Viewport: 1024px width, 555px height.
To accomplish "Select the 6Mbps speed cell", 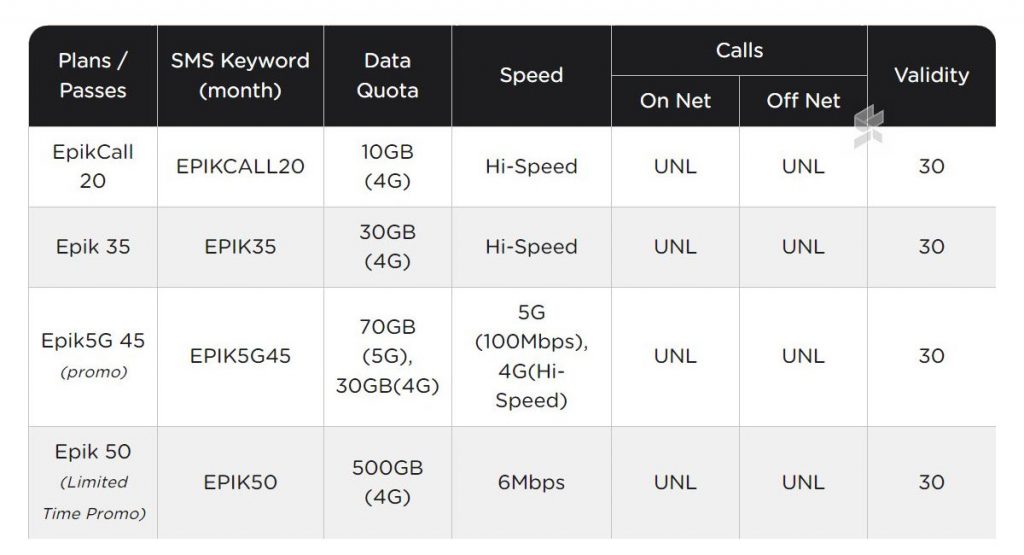I will tap(532, 483).
